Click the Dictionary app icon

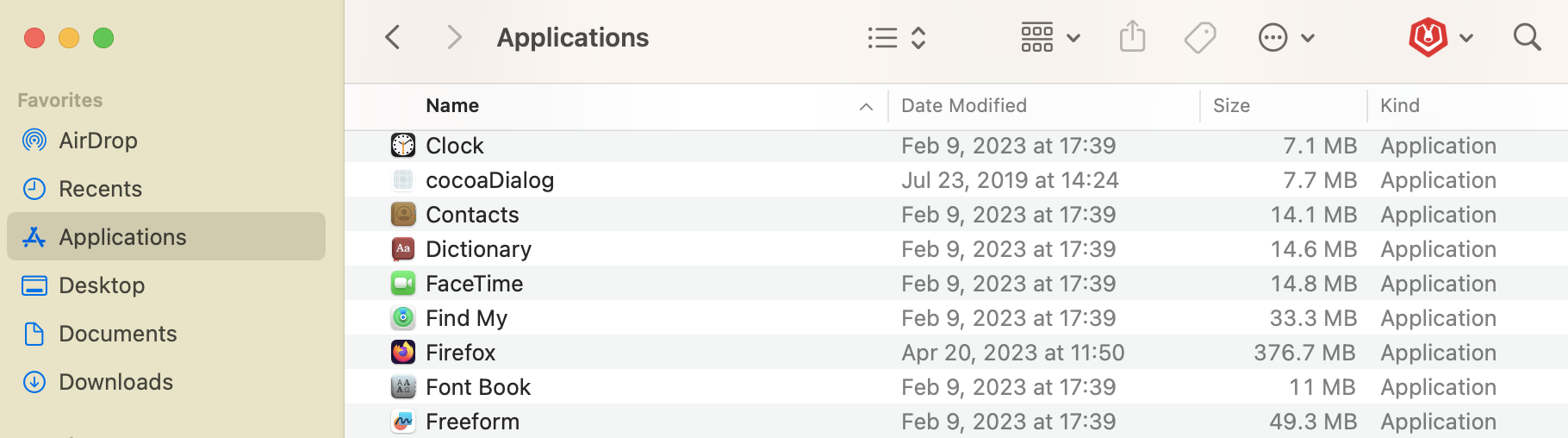tap(403, 249)
